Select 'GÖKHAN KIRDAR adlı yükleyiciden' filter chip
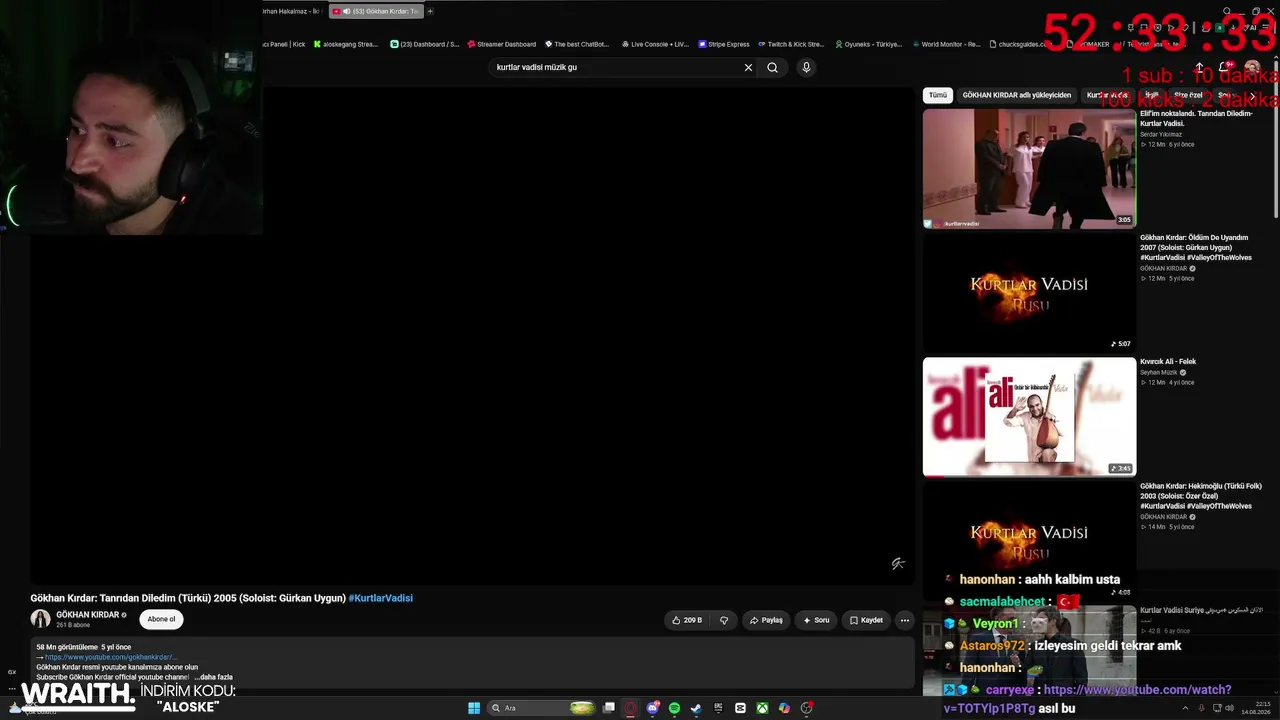The image size is (1280, 720). (1016, 95)
